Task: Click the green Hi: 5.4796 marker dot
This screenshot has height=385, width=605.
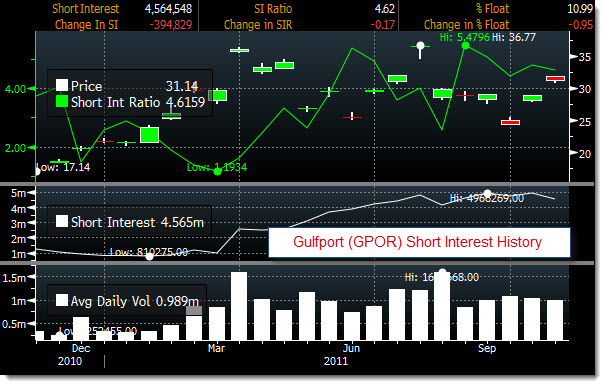Action: pos(465,46)
